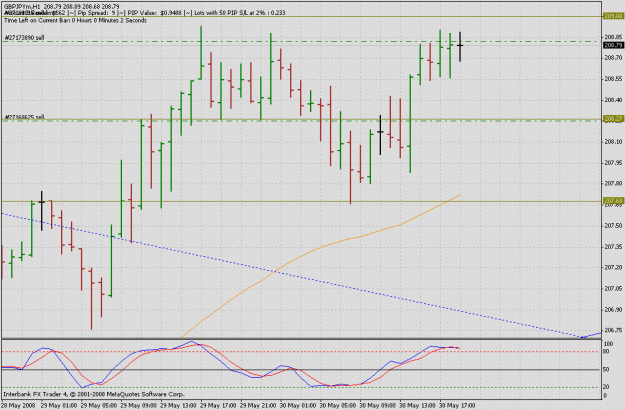The image size is (625, 410).
Task: Click the 30 May 05:00 time label
Action: (338, 406)
